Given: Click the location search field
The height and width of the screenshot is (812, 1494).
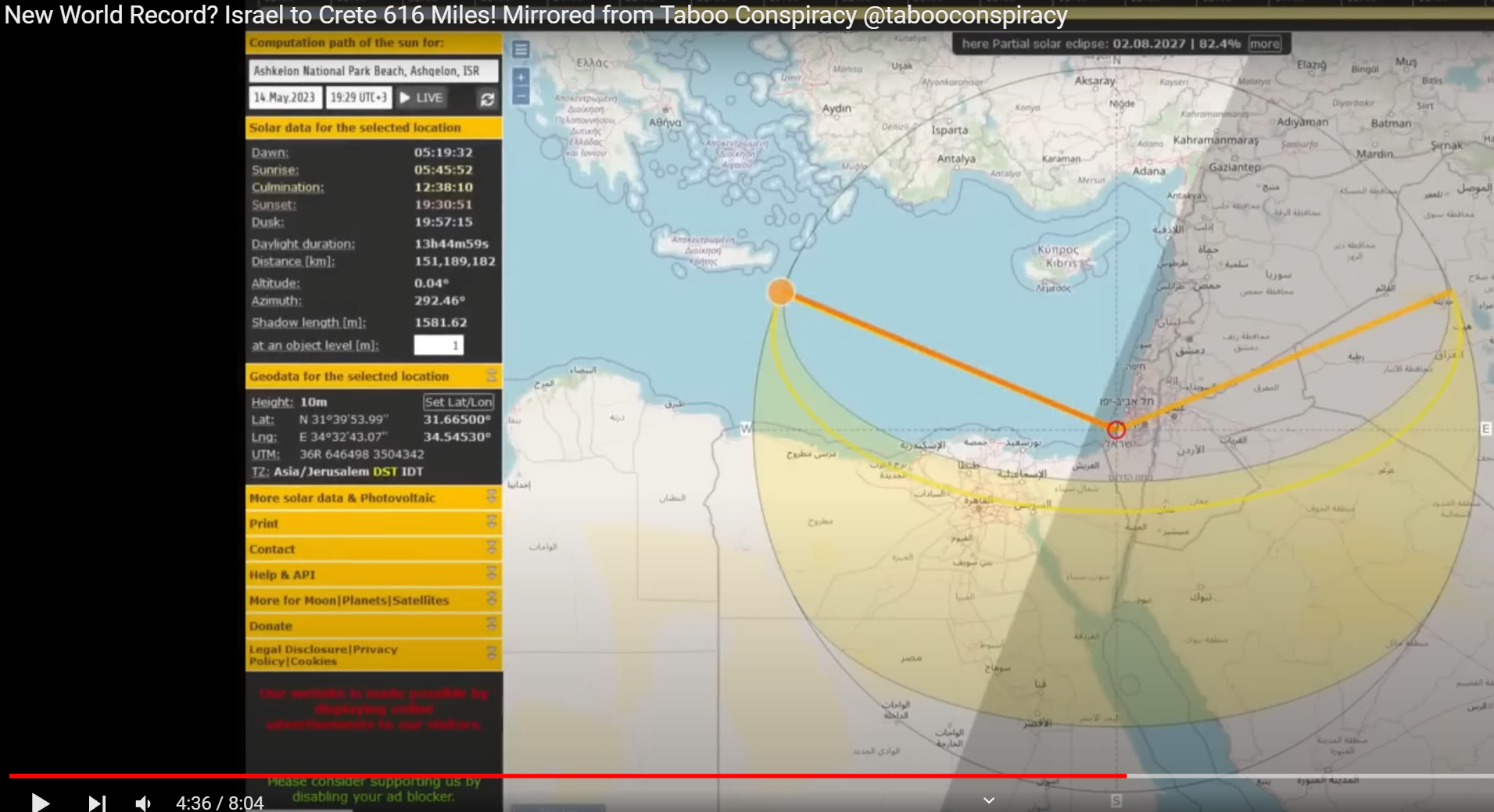Looking at the screenshot, I should click(373, 71).
